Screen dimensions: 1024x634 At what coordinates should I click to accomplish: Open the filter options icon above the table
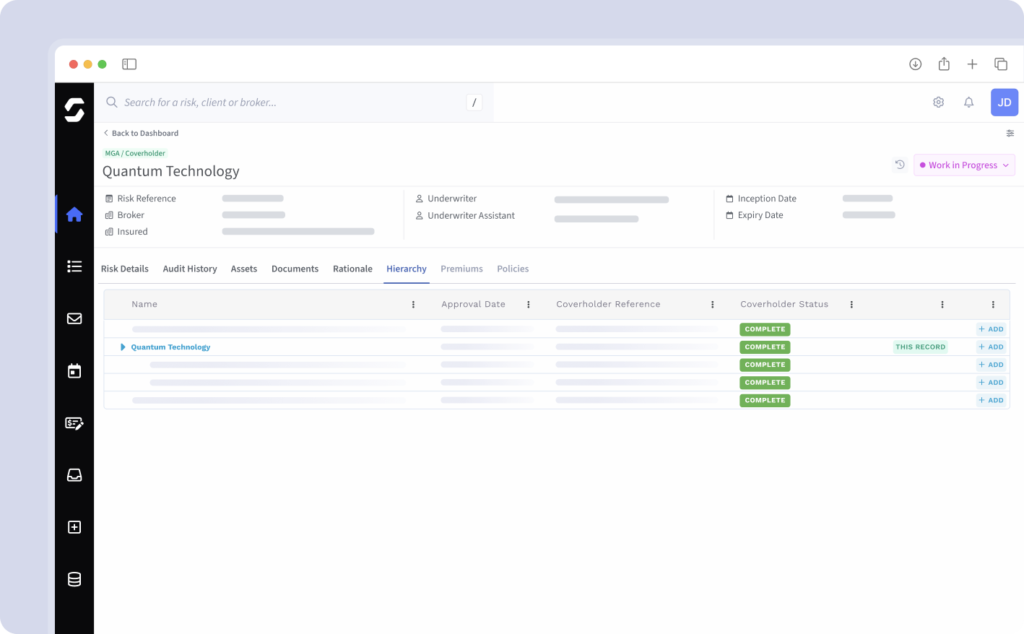tap(1009, 133)
